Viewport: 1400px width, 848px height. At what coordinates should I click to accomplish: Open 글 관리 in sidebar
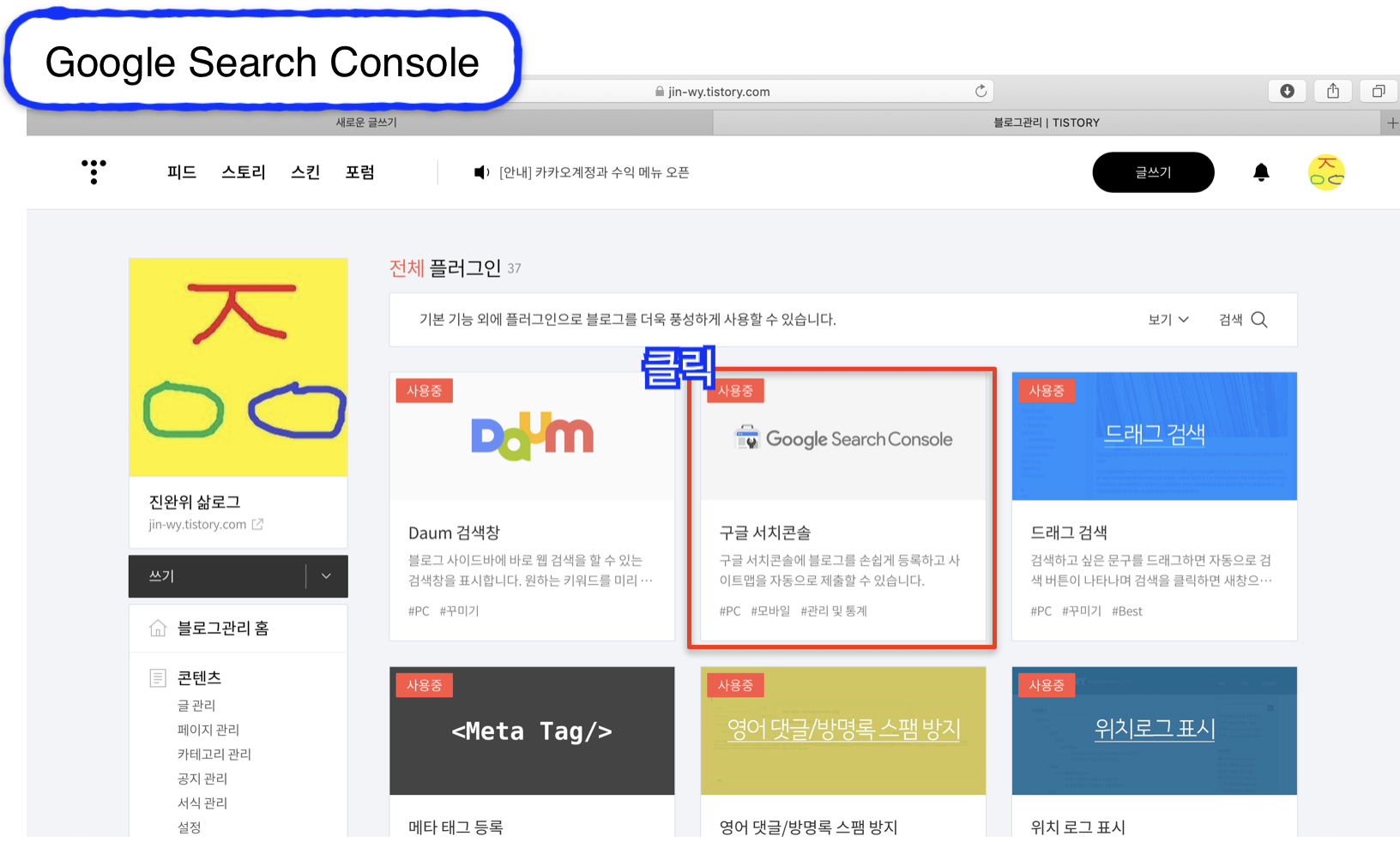click(196, 706)
